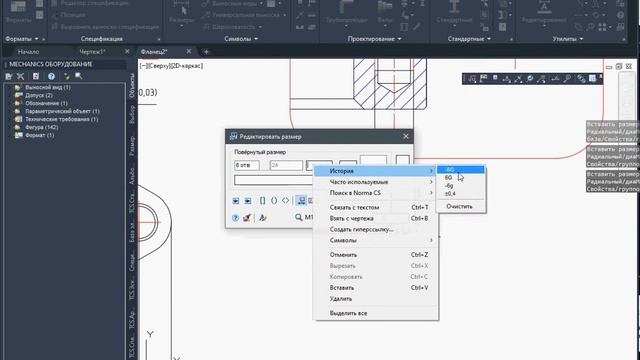Insert square brackets in dimension dialog
This screenshot has width=640, height=360.
coord(262,200)
